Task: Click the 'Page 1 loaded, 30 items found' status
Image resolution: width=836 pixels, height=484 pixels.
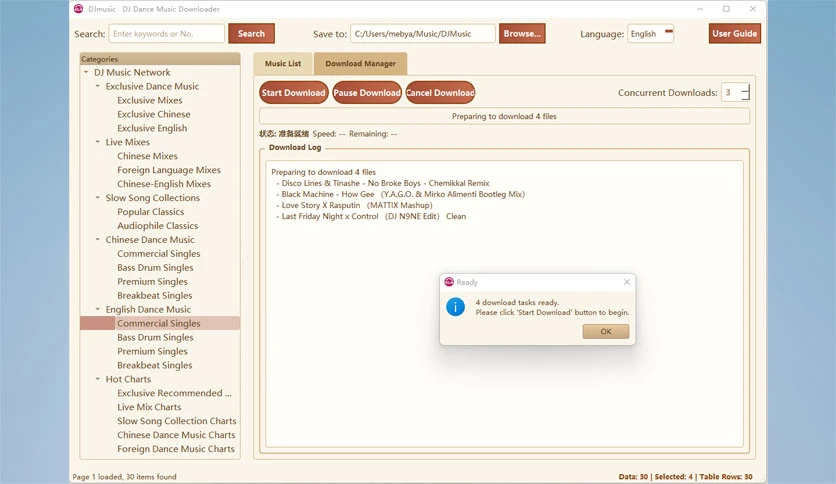Action: coord(124,477)
